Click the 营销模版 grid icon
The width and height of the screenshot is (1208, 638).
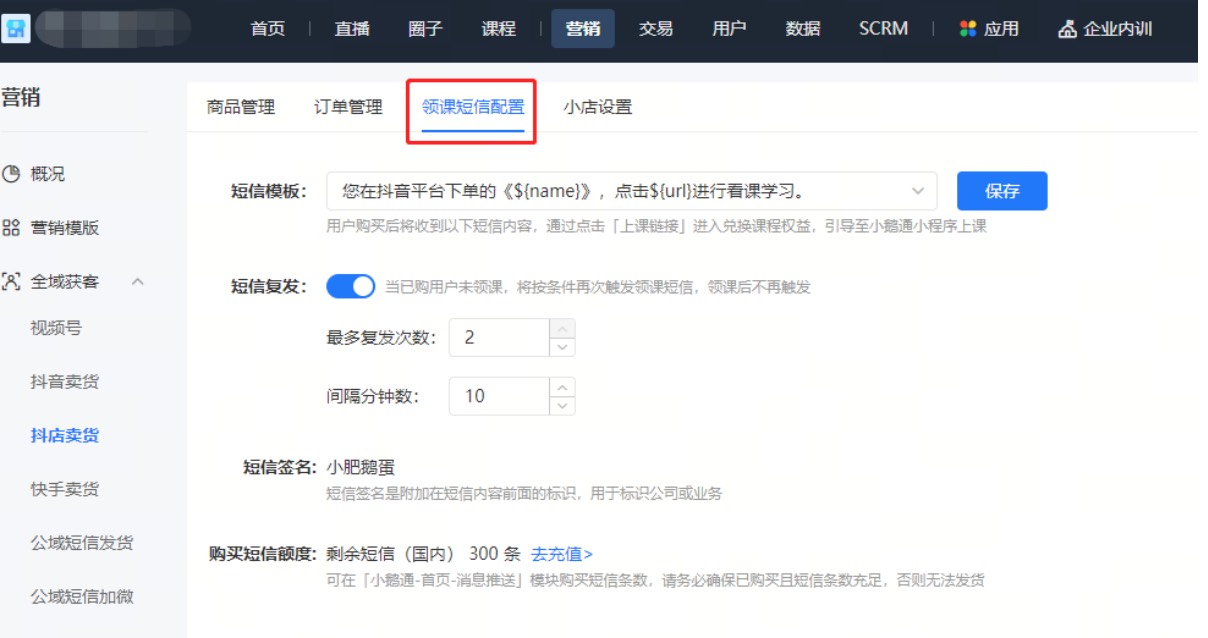[x=11, y=228]
